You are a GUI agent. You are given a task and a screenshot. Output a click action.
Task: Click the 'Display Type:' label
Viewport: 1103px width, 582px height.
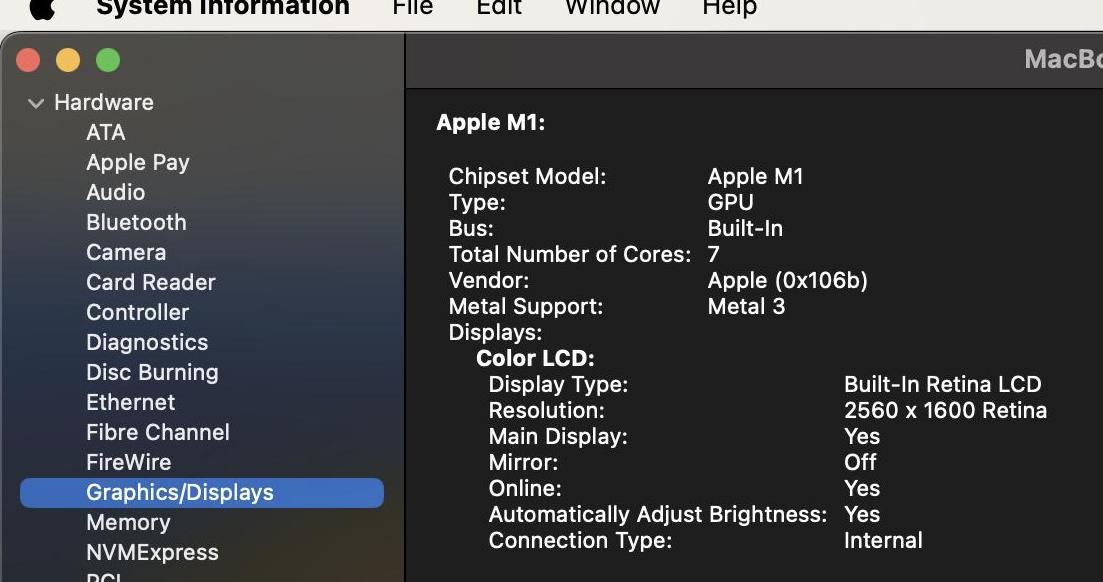[x=558, y=384]
